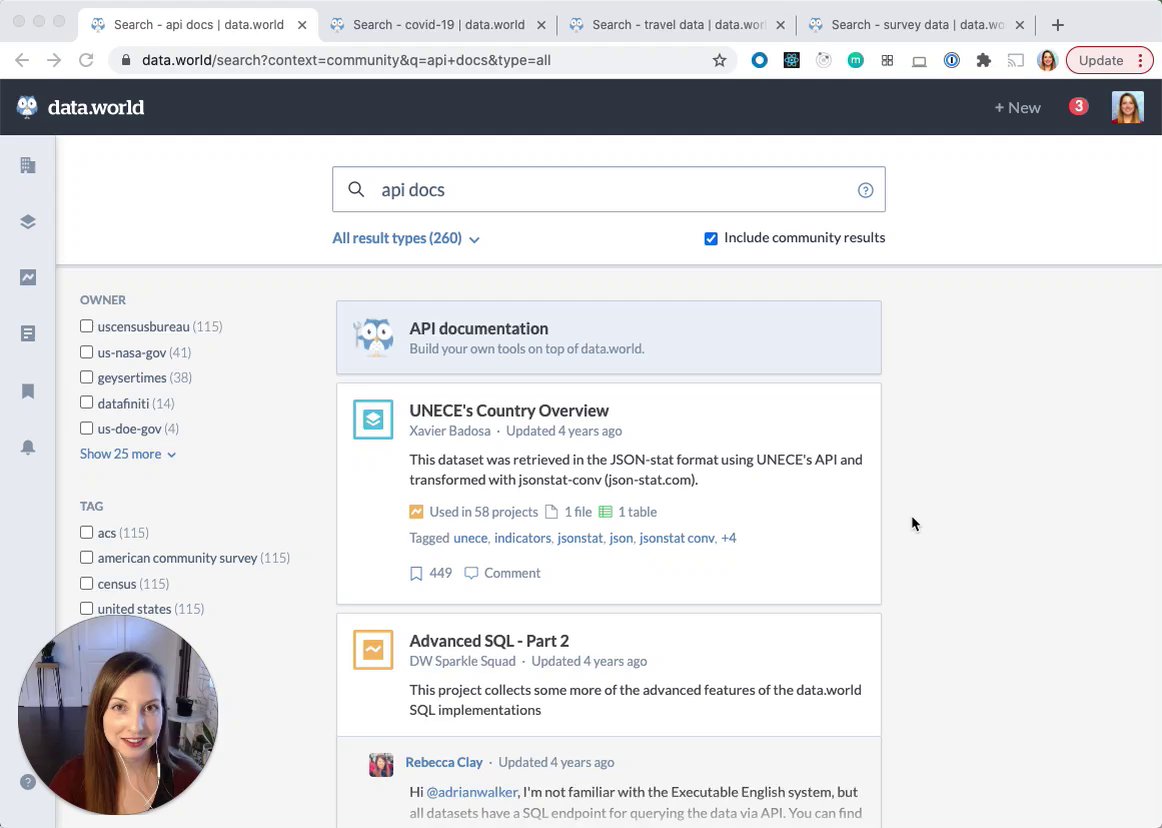Bookmark the UNECE's Country Overview dataset
1162x828 pixels.
coord(416,573)
